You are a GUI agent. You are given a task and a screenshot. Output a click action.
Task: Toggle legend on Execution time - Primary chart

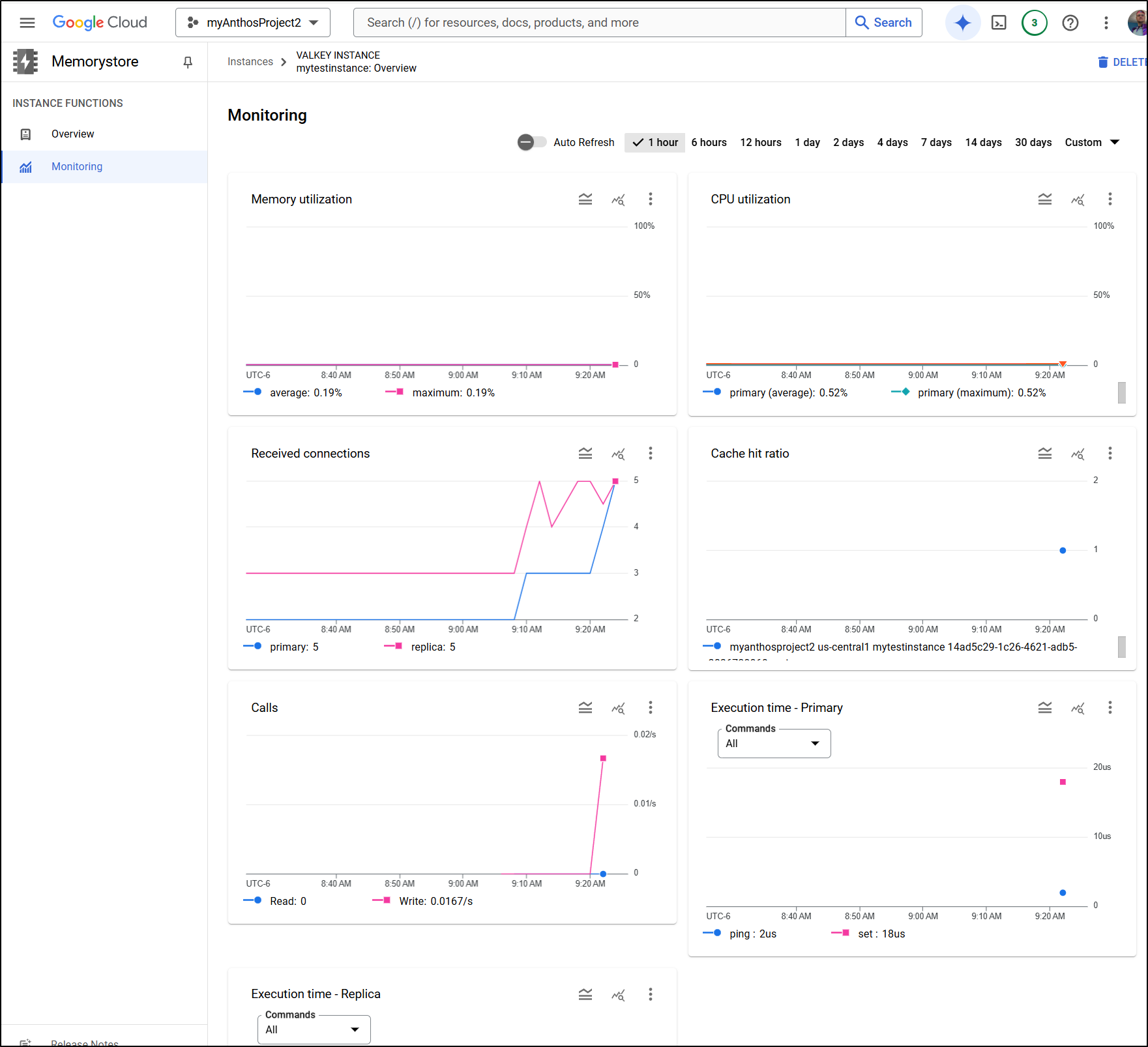[1045, 708]
